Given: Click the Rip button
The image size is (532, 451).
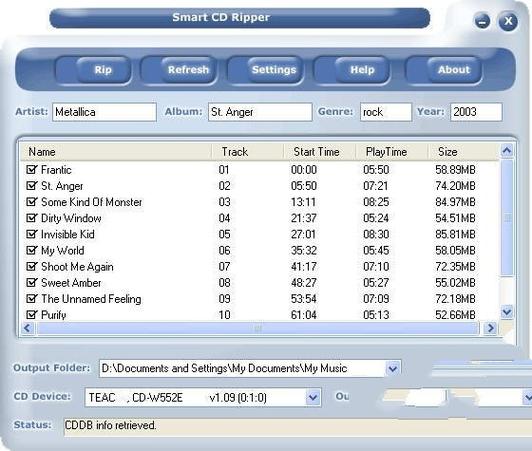Looking at the screenshot, I should (x=103, y=70).
